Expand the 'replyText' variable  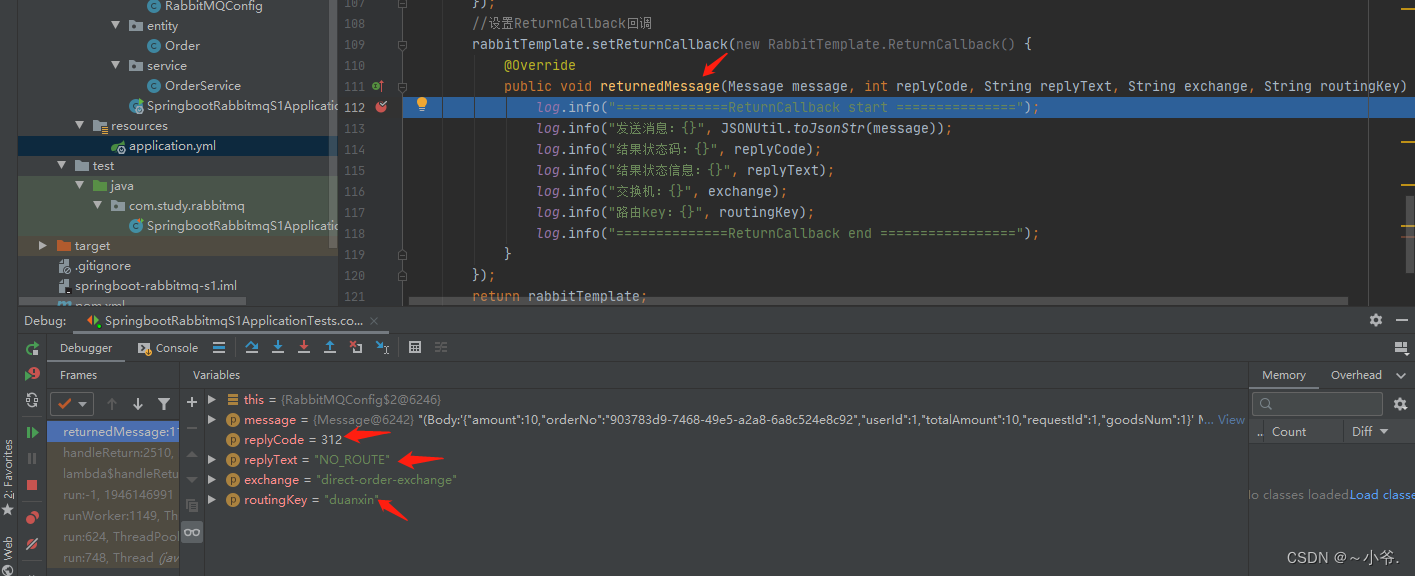click(212, 460)
